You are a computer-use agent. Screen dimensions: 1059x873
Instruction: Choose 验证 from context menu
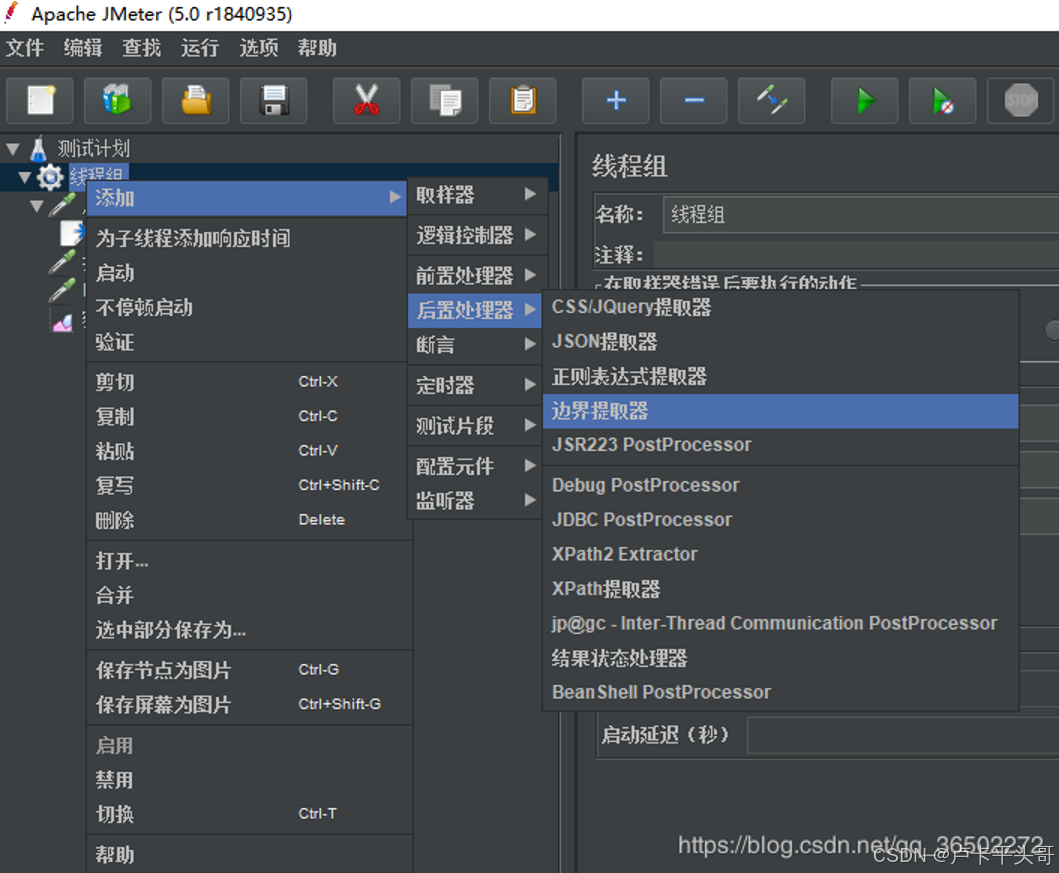click(247, 342)
